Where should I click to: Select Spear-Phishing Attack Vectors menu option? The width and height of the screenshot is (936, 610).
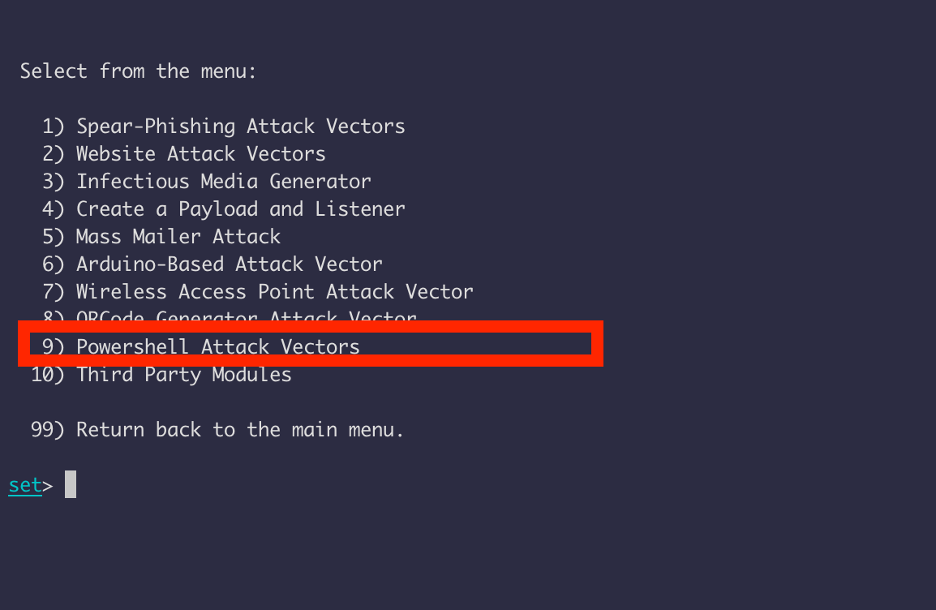223,127
